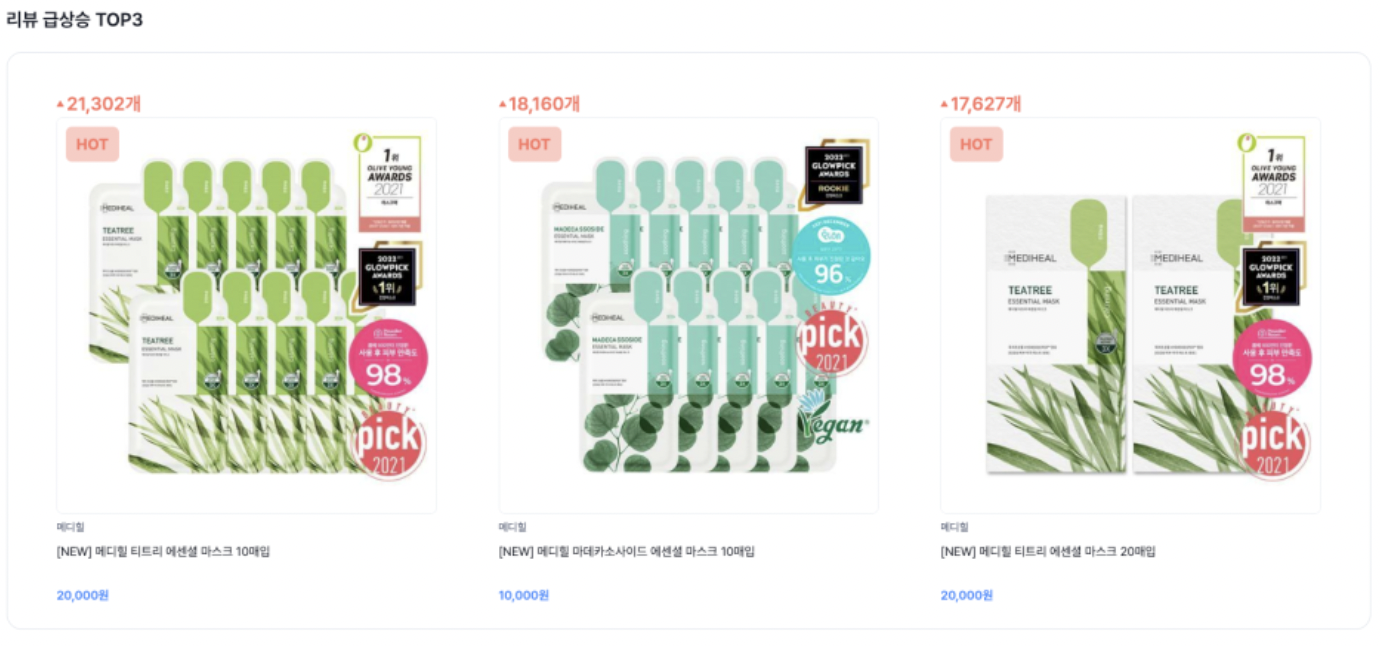Click the pick 2021 badge on third product

click(1274, 441)
